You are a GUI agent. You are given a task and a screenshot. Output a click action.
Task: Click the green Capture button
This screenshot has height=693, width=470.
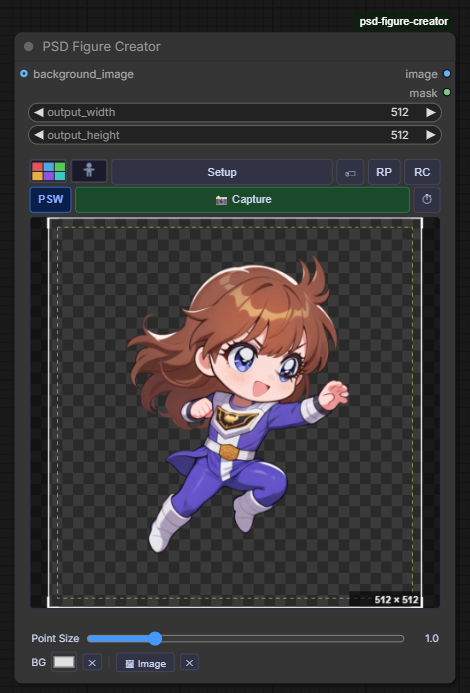point(243,199)
